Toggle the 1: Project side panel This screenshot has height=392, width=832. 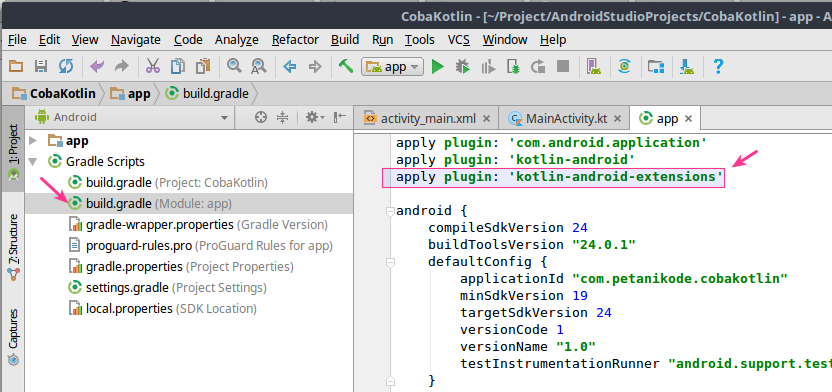pos(13,150)
